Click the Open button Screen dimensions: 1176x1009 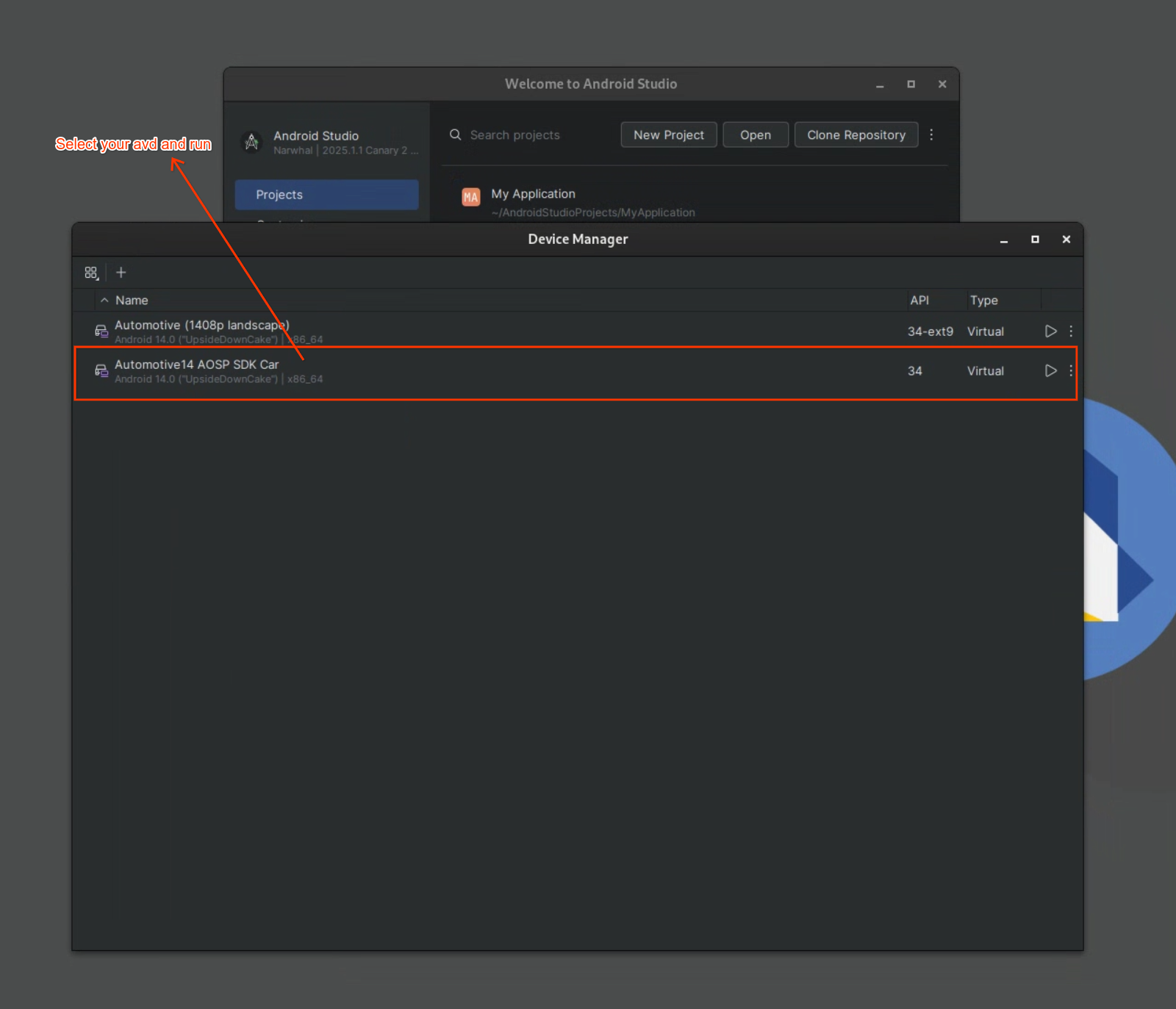(x=755, y=135)
